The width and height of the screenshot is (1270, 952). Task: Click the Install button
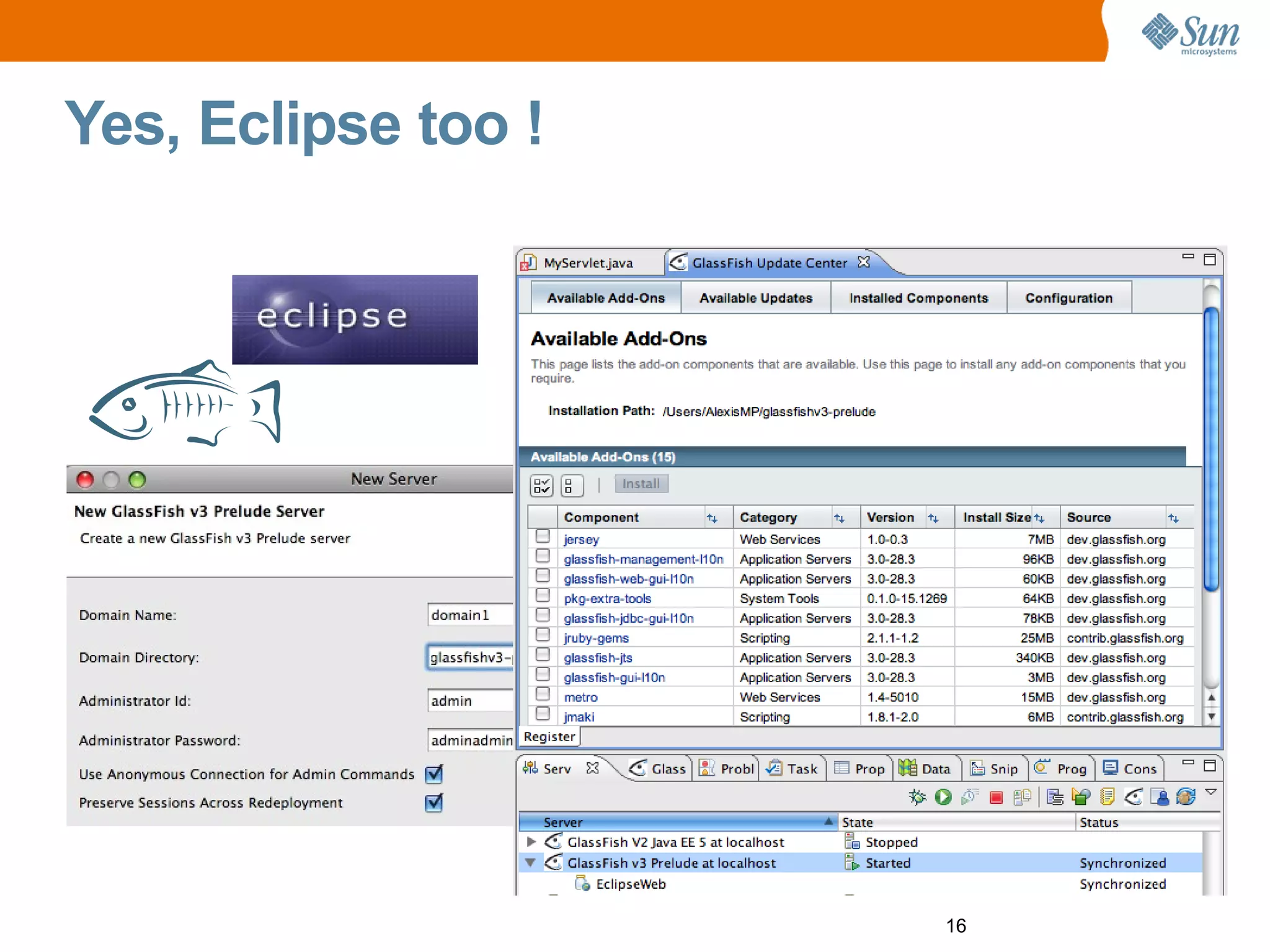(x=641, y=484)
